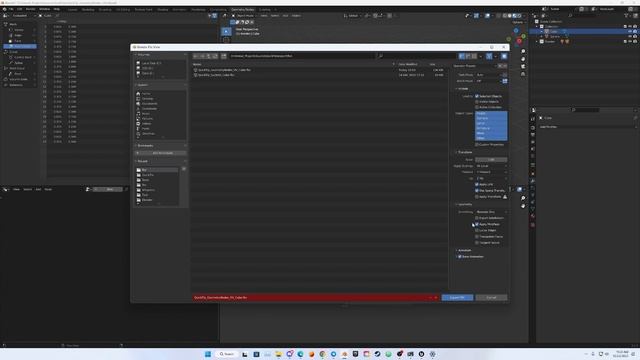640x360 pixels.
Task: Click viewport zoom magnifier icon behind dialog
Action: pos(523,51)
